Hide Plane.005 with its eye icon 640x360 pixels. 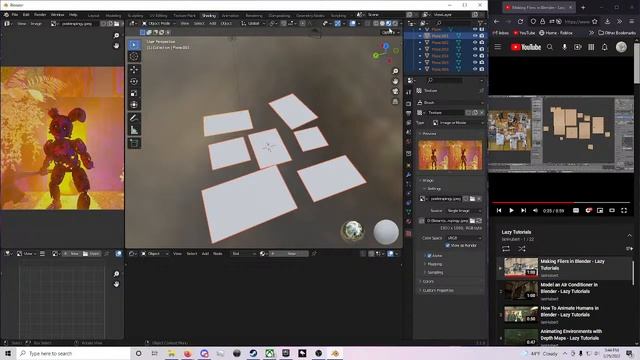point(475,62)
